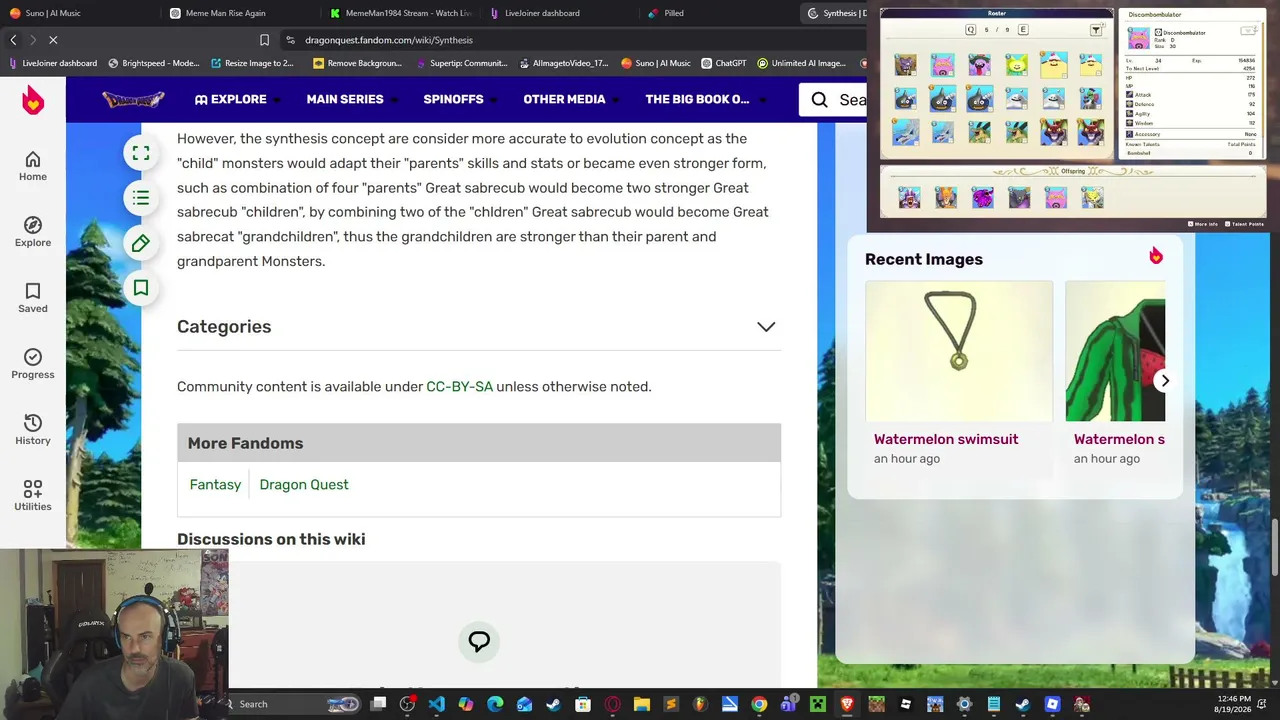Open the necklace image thumbnail

pyautogui.click(x=959, y=351)
